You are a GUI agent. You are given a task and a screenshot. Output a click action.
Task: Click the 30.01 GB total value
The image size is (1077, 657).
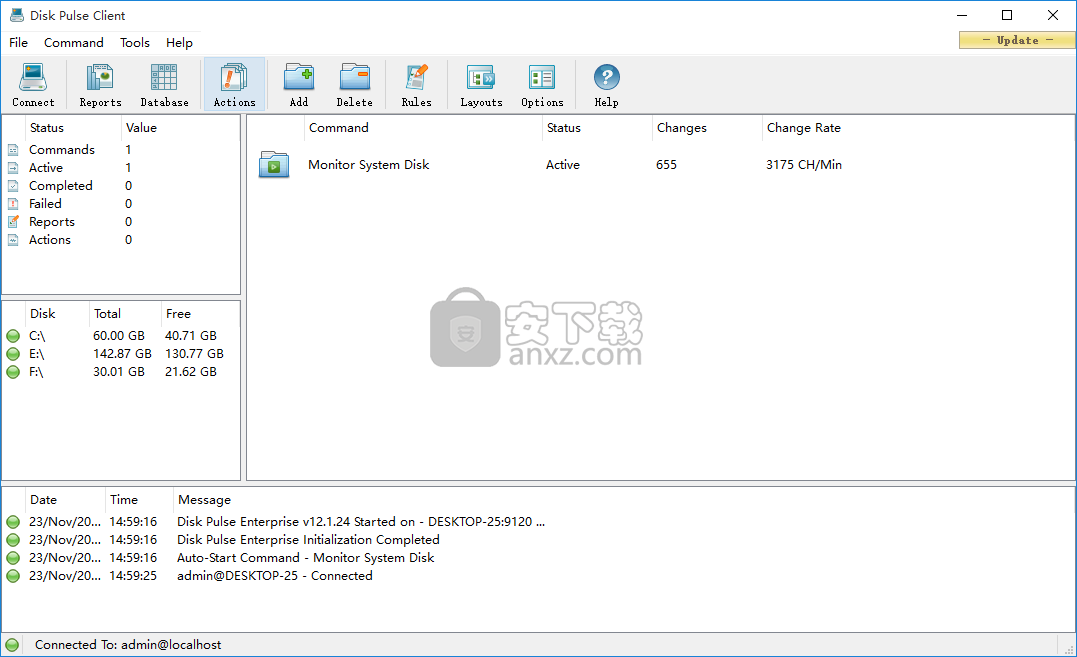click(119, 372)
